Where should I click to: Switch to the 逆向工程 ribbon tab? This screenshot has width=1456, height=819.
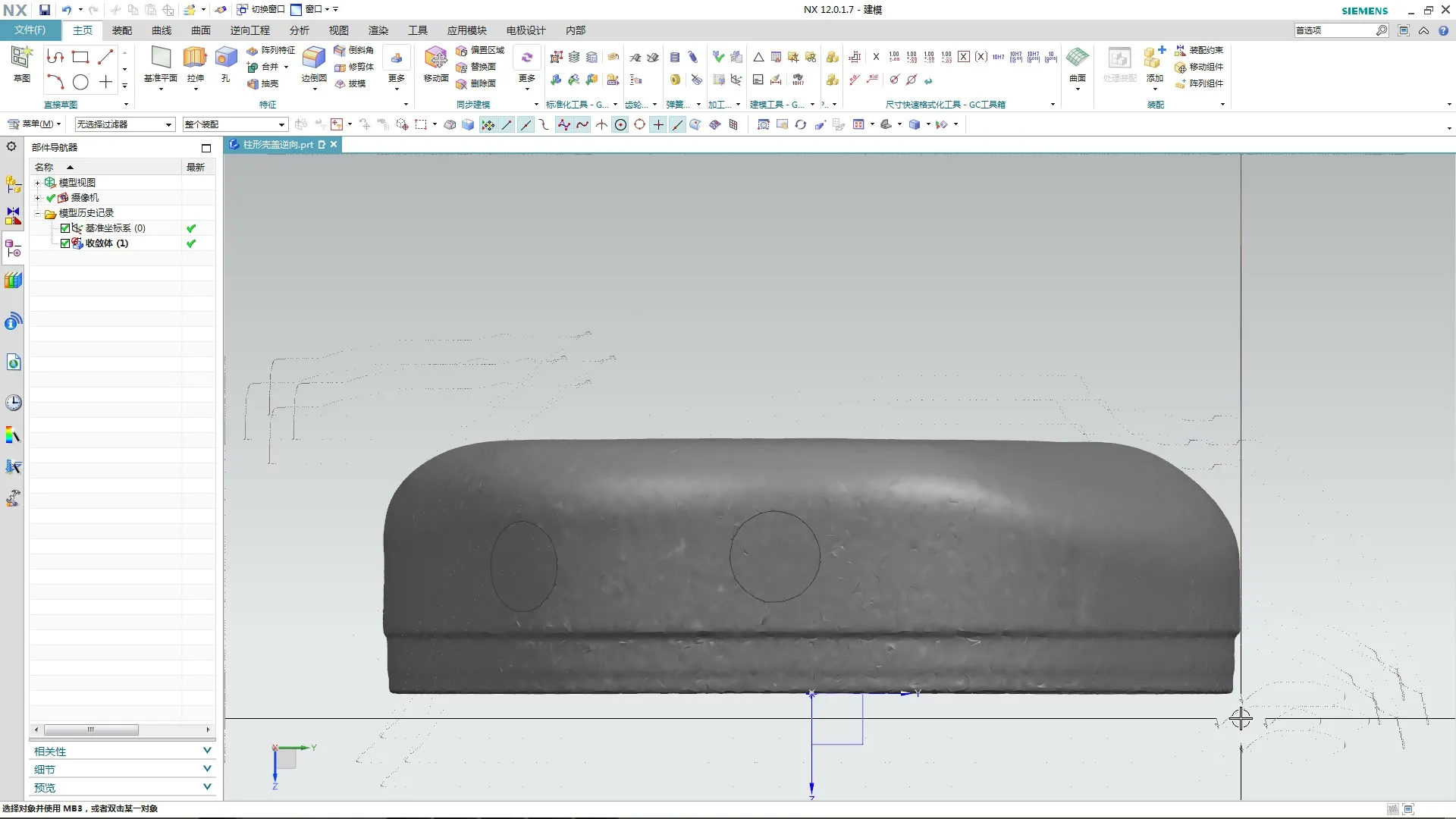[249, 30]
